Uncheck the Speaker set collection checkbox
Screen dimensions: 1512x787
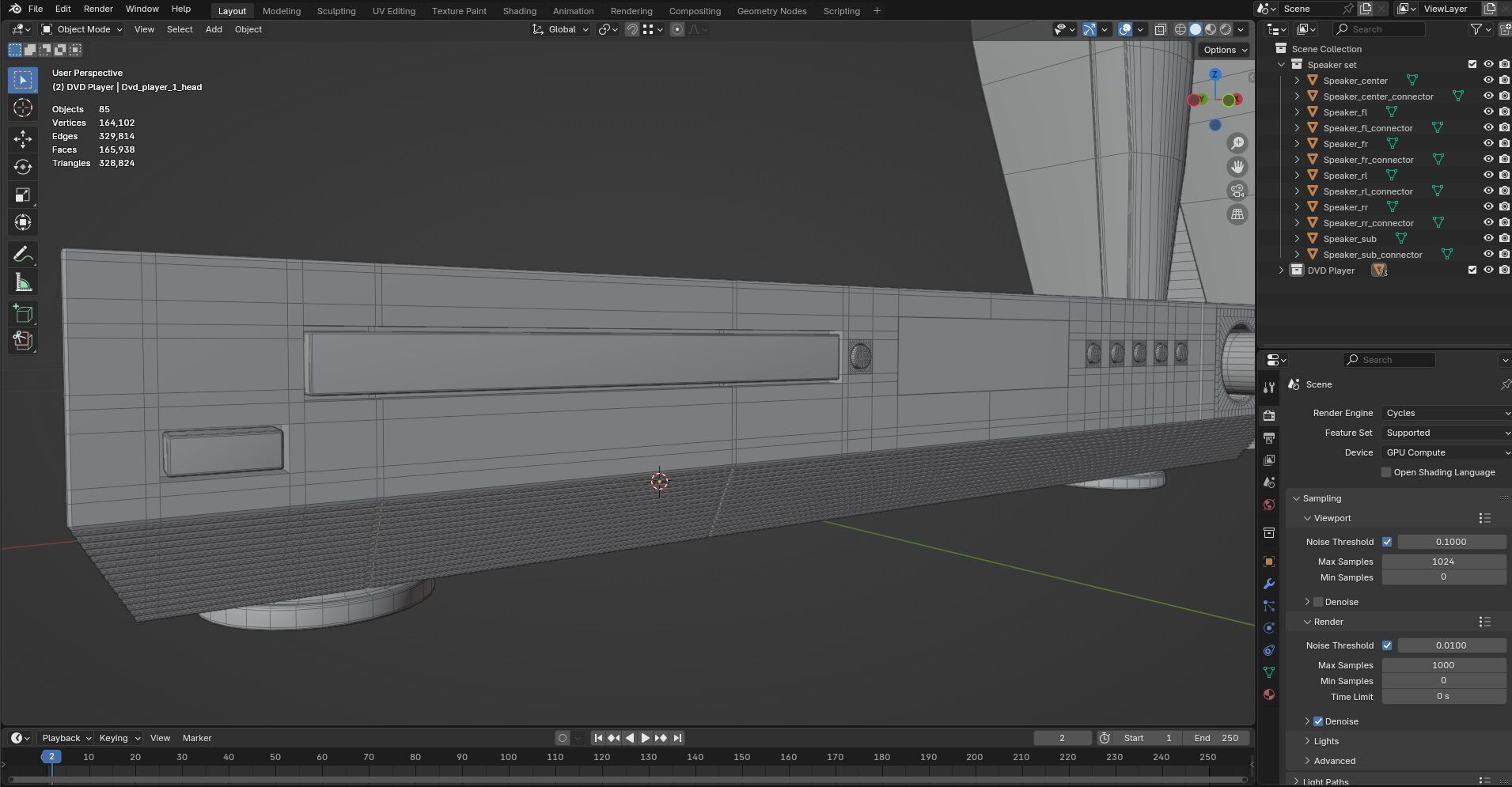[1472, 64]
